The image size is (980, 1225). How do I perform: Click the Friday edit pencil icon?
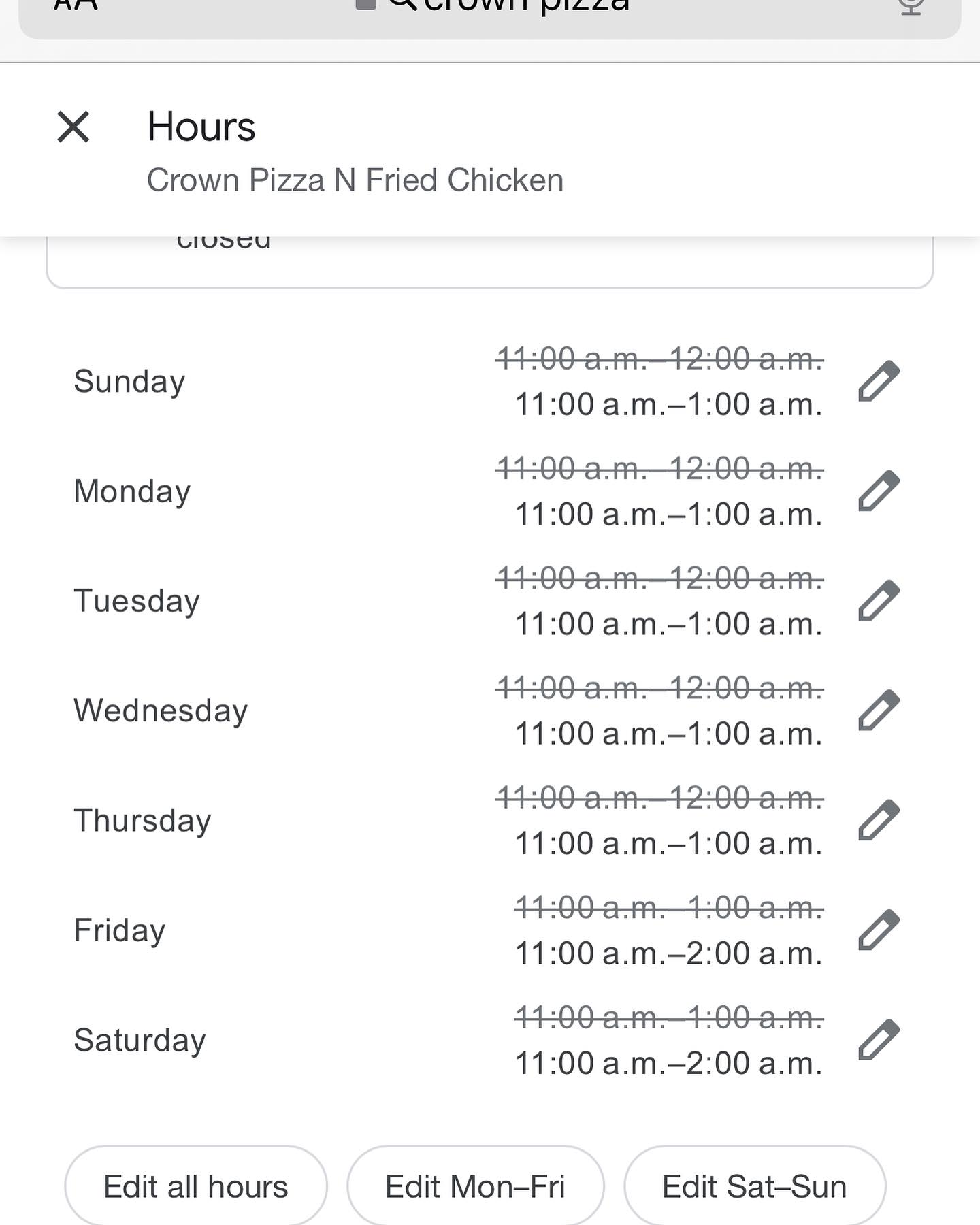[879, 930]
